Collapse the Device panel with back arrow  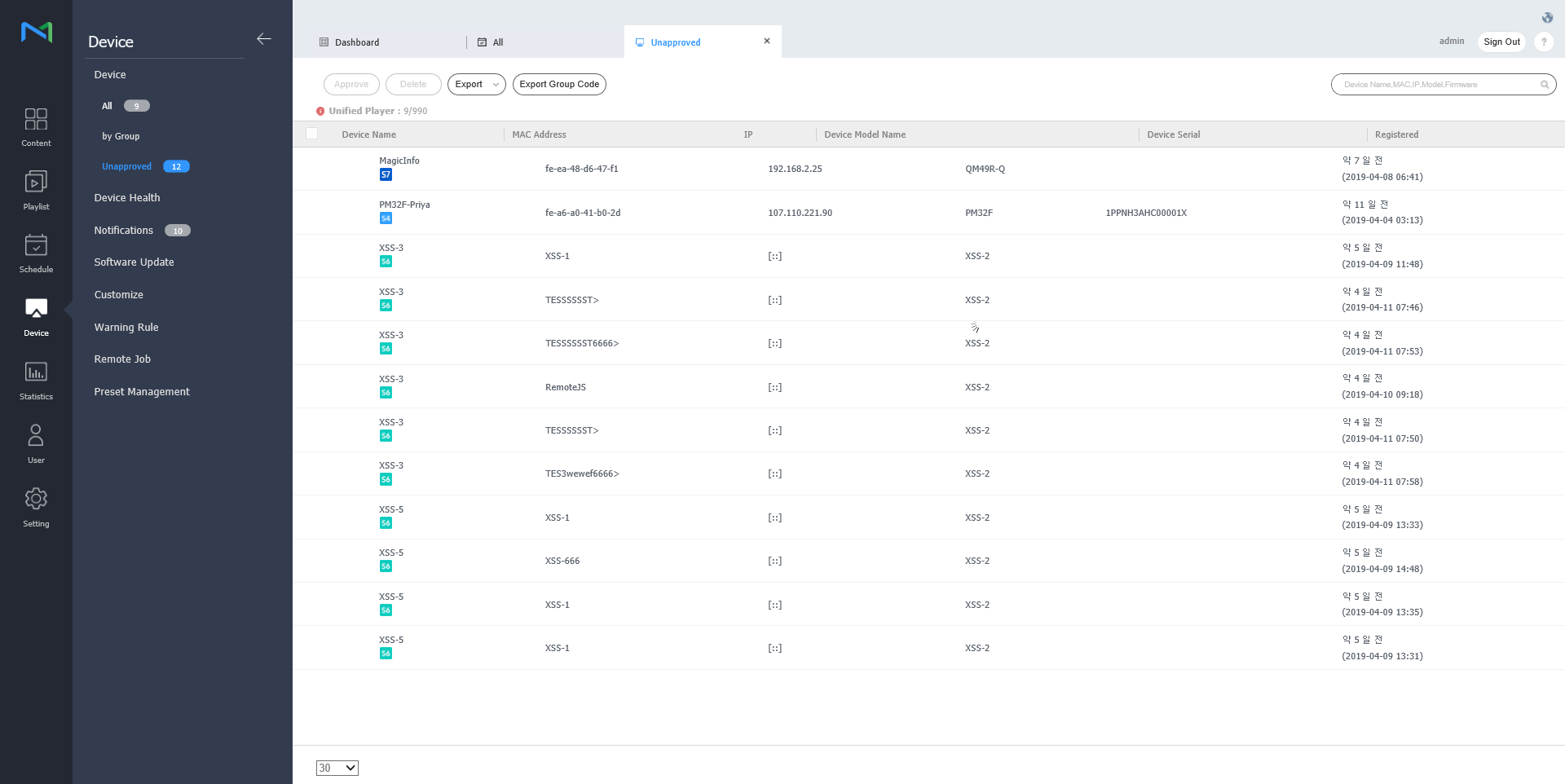pyautogui.click(x=264, y=39)
